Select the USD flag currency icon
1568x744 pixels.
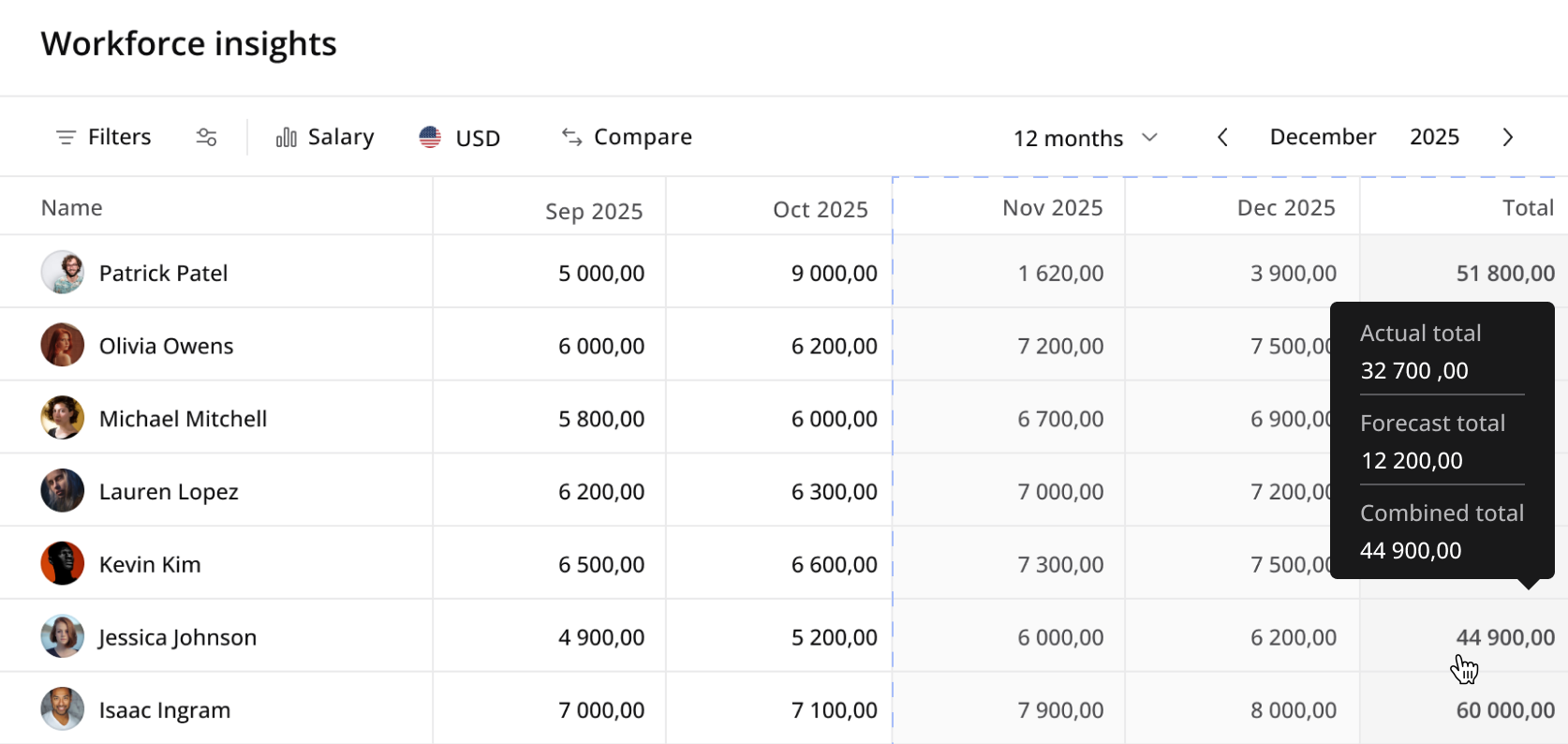click(430, 138)
